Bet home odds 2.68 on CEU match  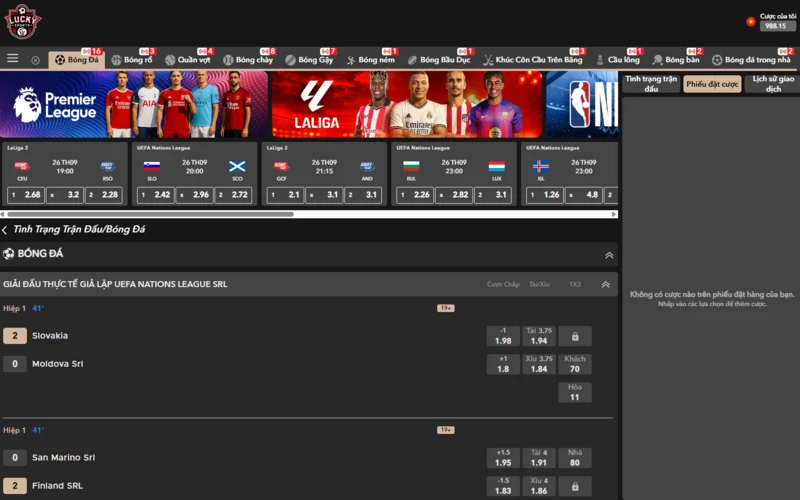tap(26, 195)
